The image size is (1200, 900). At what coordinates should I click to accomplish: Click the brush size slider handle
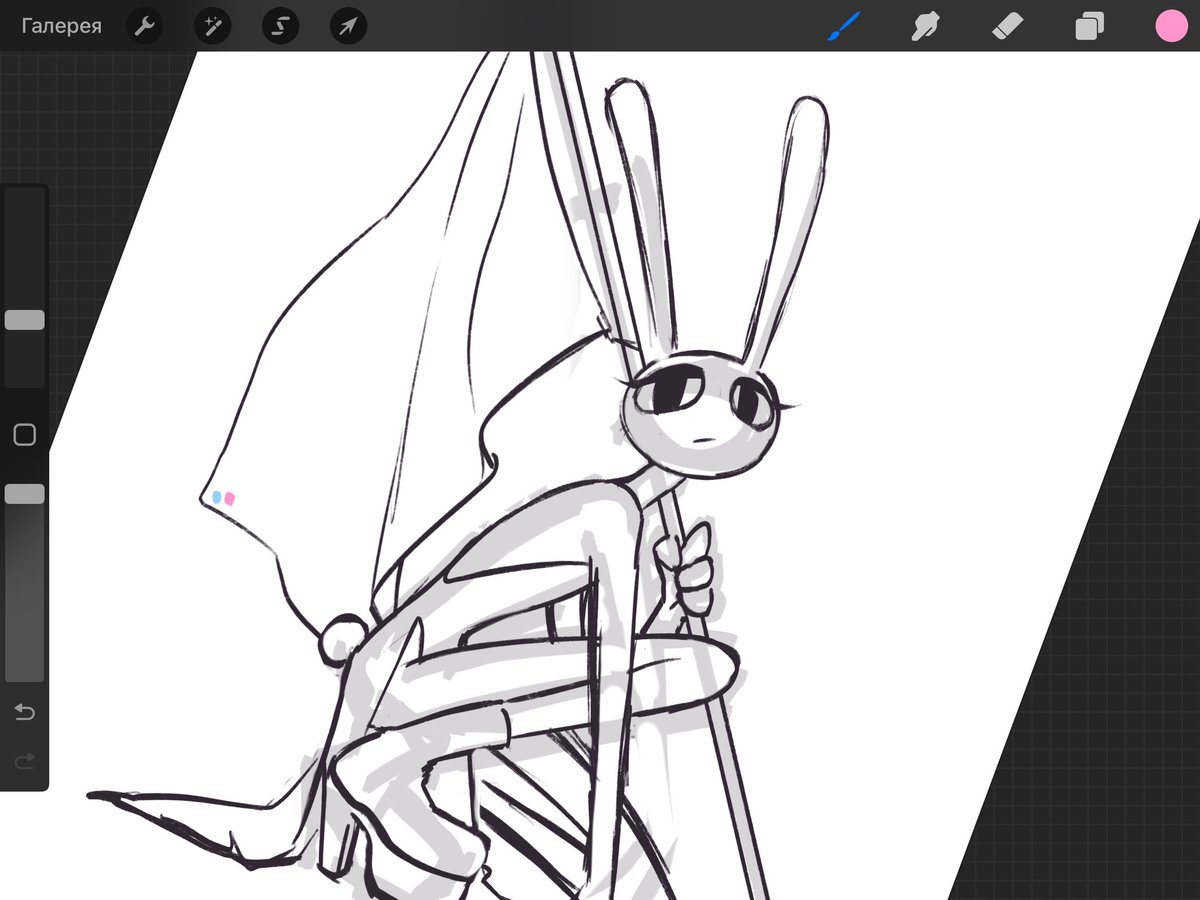point(25,320)
